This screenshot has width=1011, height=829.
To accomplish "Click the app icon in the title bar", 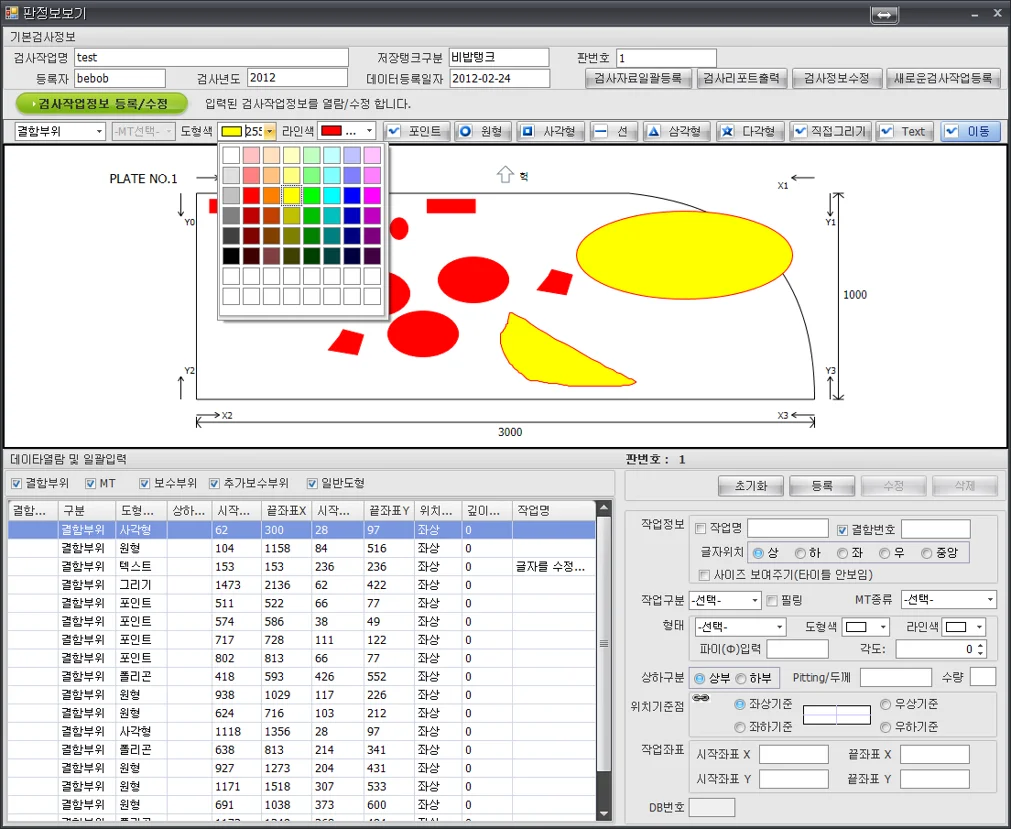I will point(11,12).
